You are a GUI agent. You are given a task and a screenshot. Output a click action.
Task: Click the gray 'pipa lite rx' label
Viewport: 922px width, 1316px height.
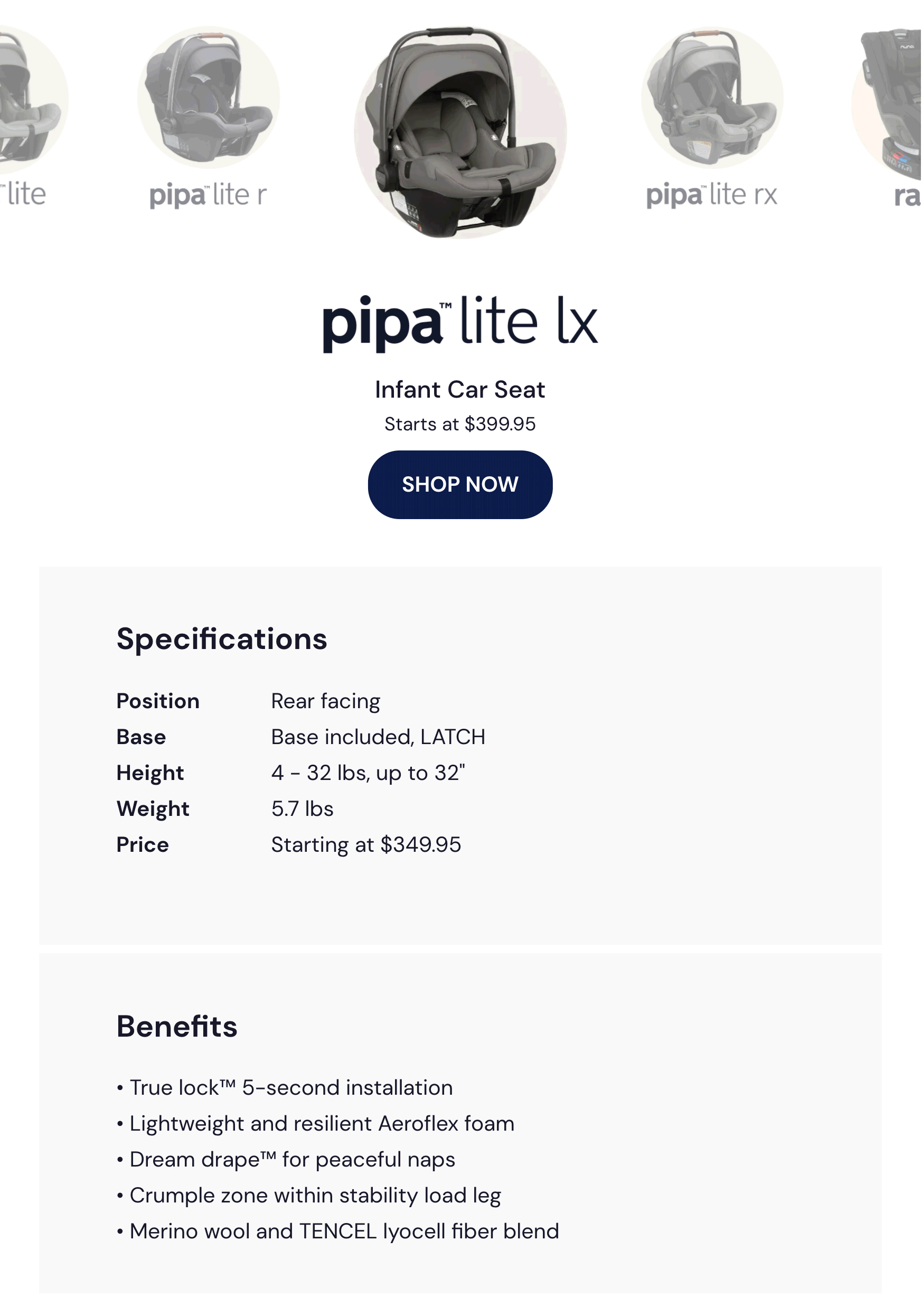pos(711,195)
